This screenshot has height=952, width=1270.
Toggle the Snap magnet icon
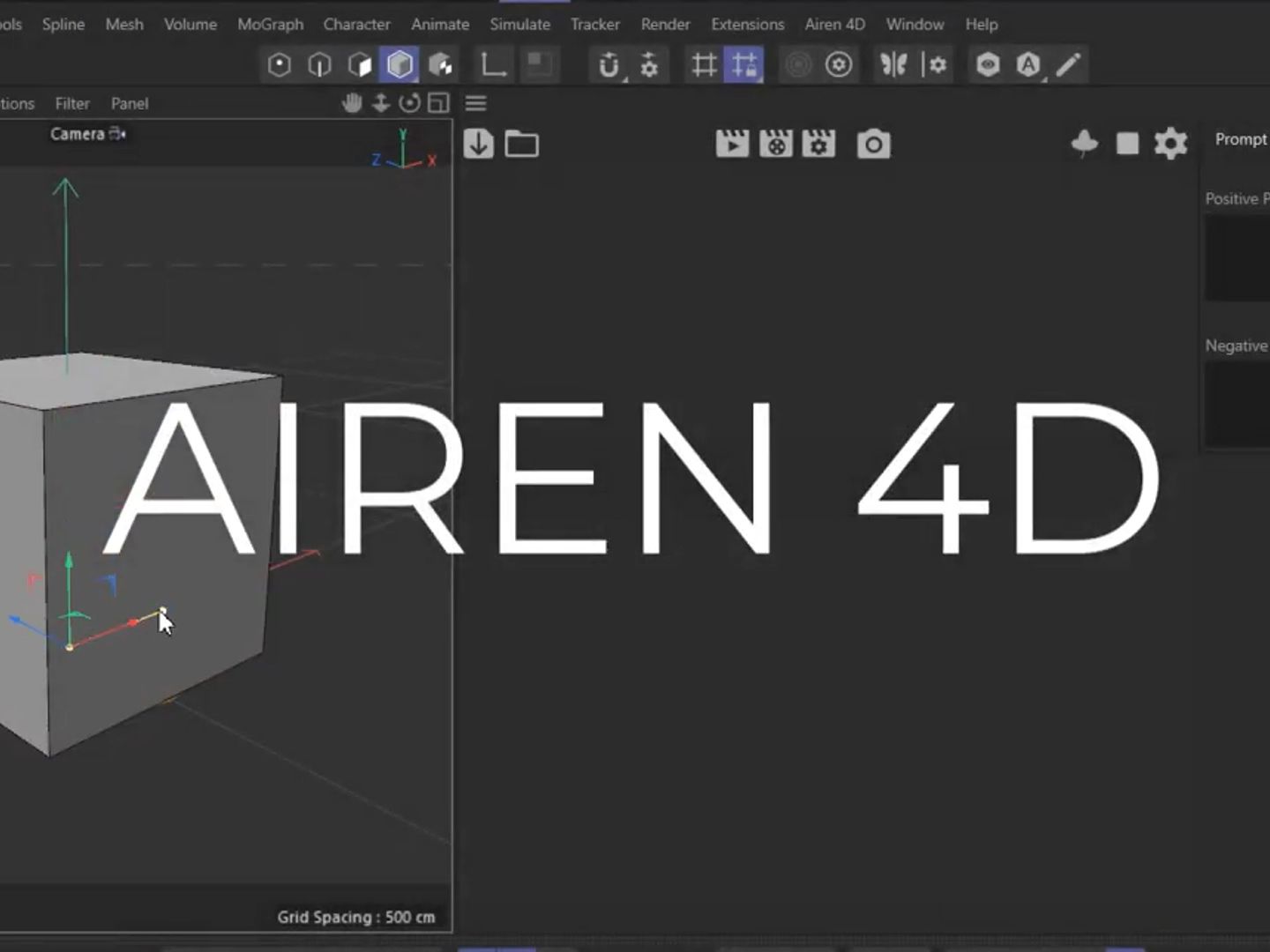tap(609, 65)
